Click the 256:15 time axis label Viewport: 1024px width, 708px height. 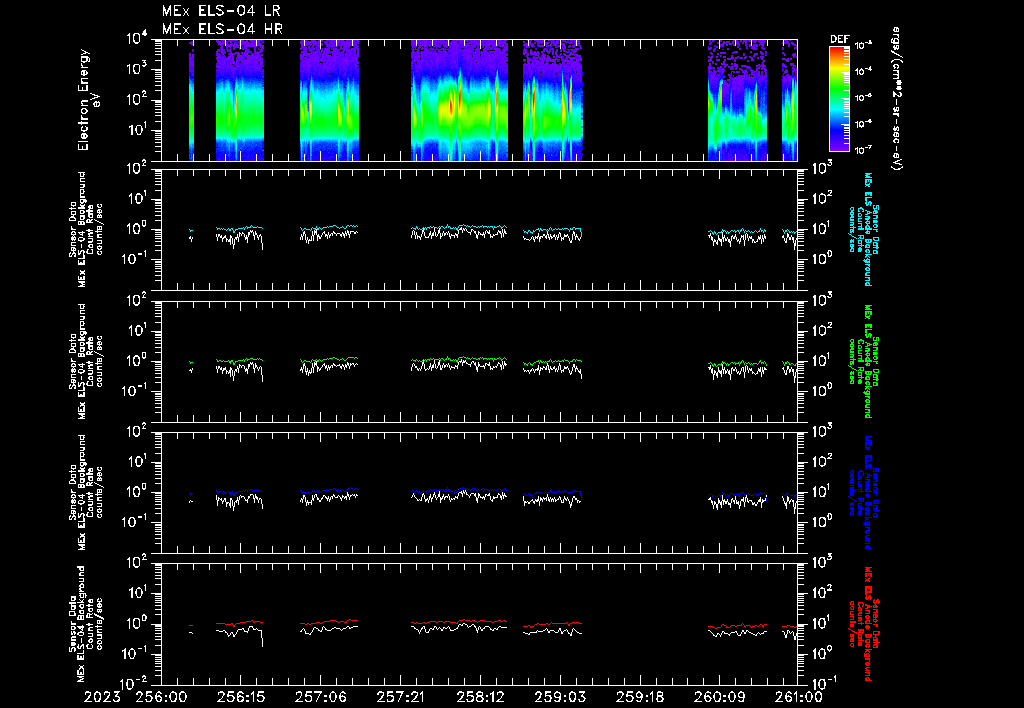241,697
